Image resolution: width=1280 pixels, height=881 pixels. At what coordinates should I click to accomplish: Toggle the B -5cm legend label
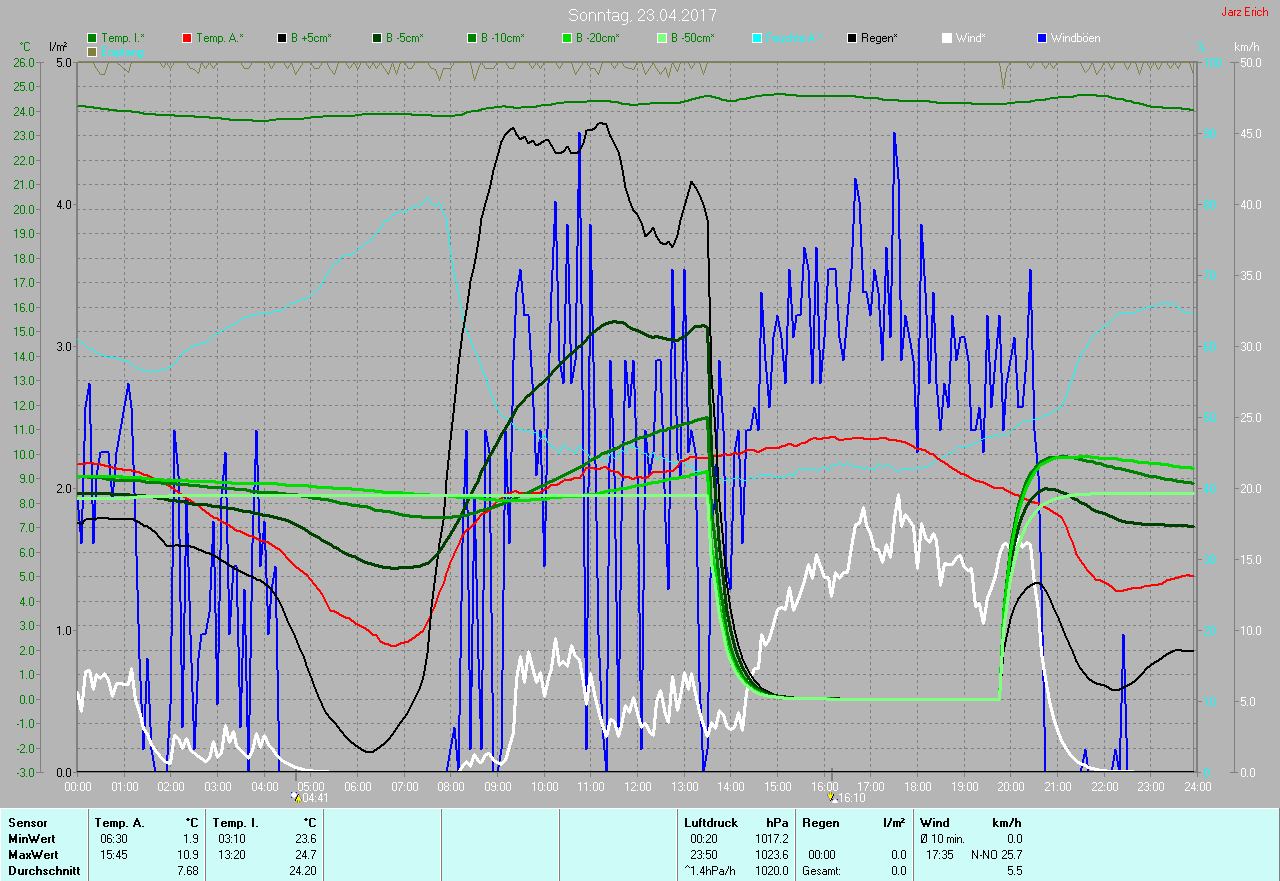pyautogui.click(x=406, y=38)
